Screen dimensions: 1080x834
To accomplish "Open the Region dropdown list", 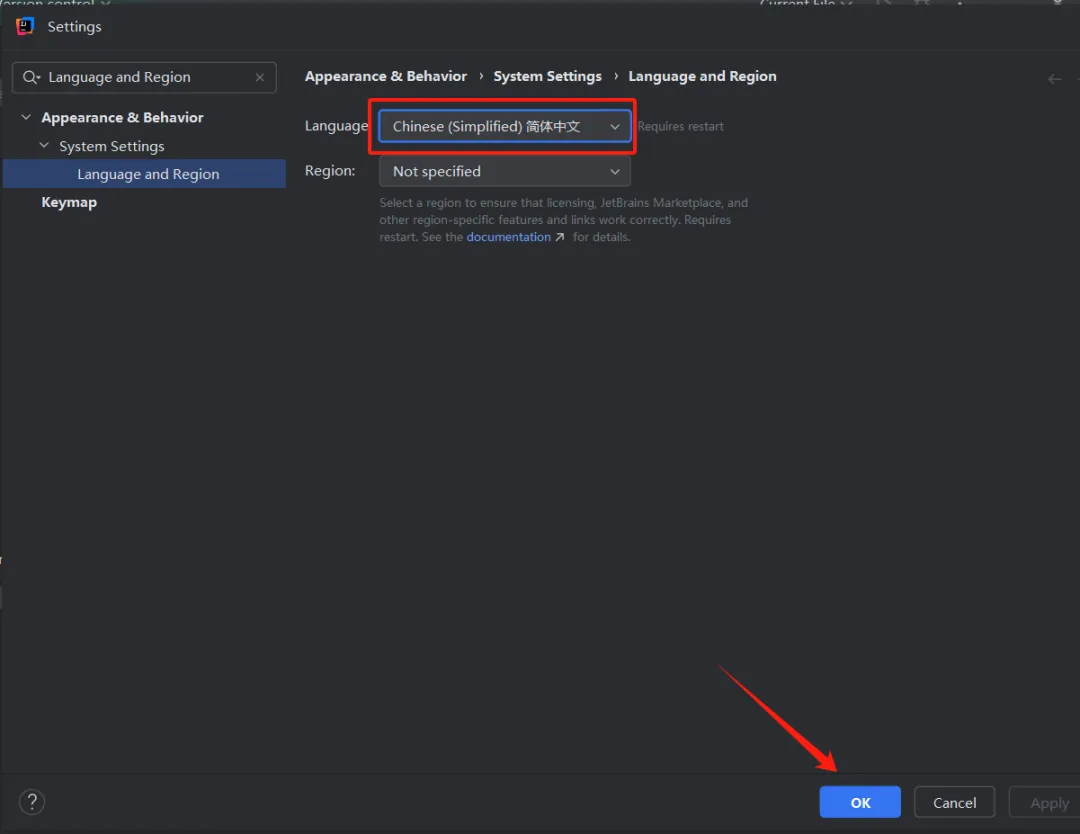I will click(505, 172).
